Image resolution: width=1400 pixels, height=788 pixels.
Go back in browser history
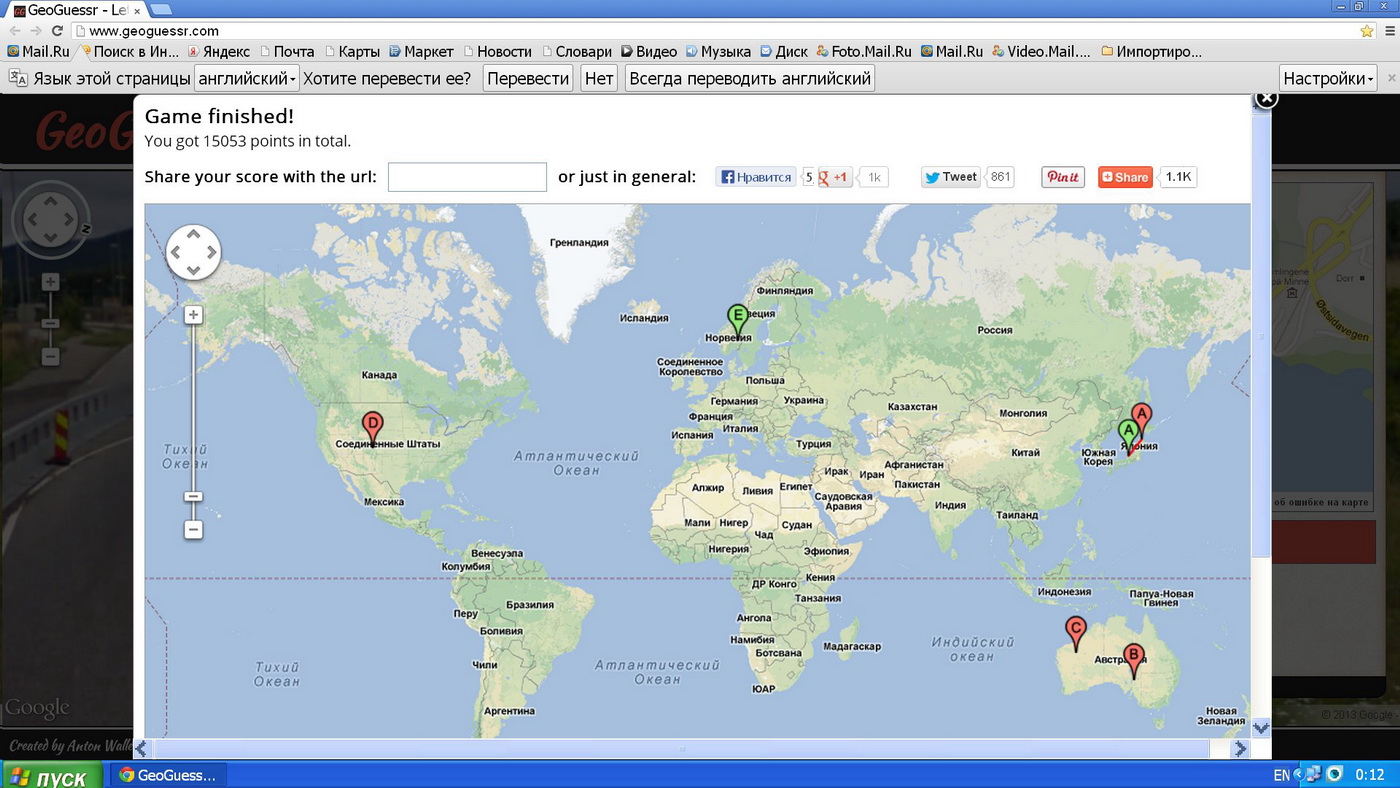14,31
